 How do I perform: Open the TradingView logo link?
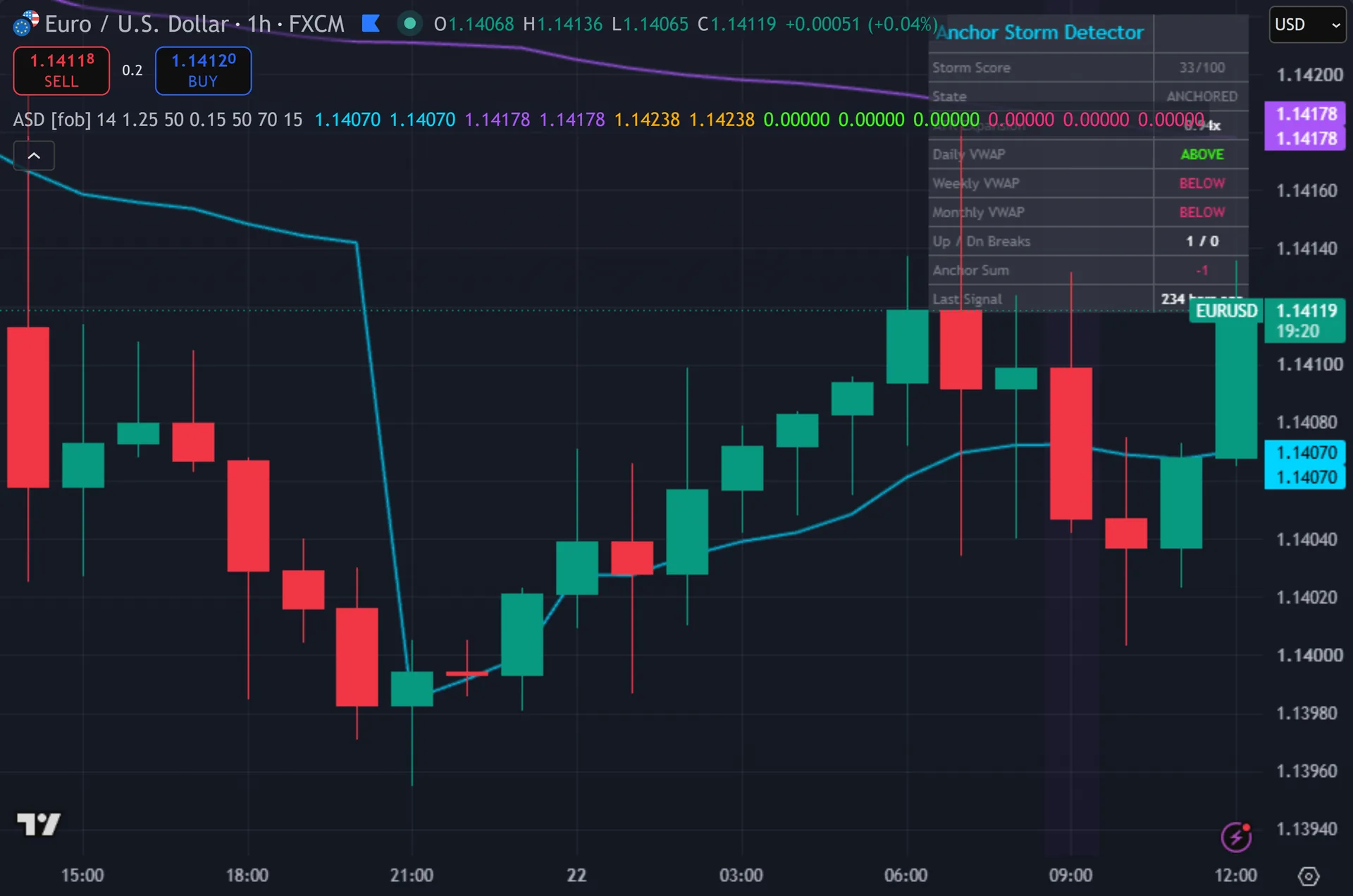[38, 823]
